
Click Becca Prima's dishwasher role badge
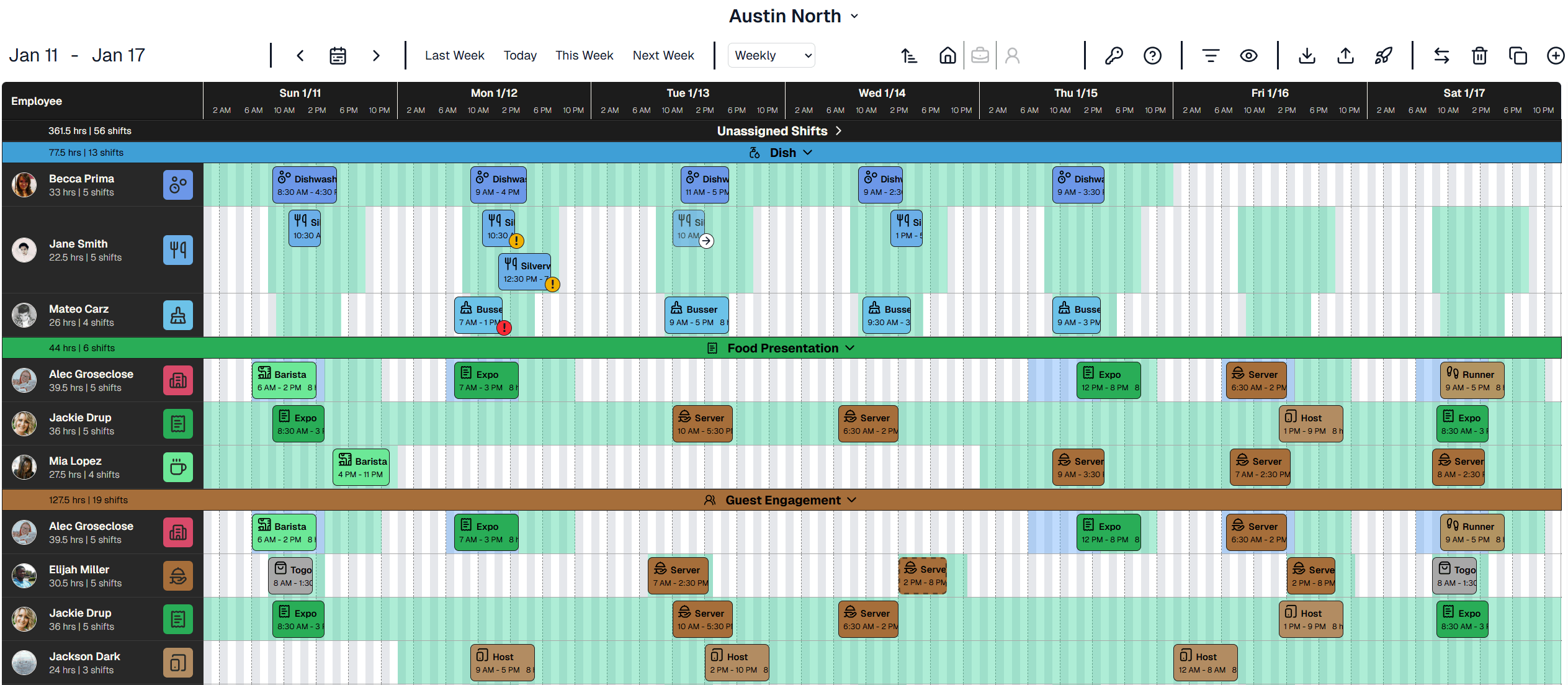(x=178, y=185)
